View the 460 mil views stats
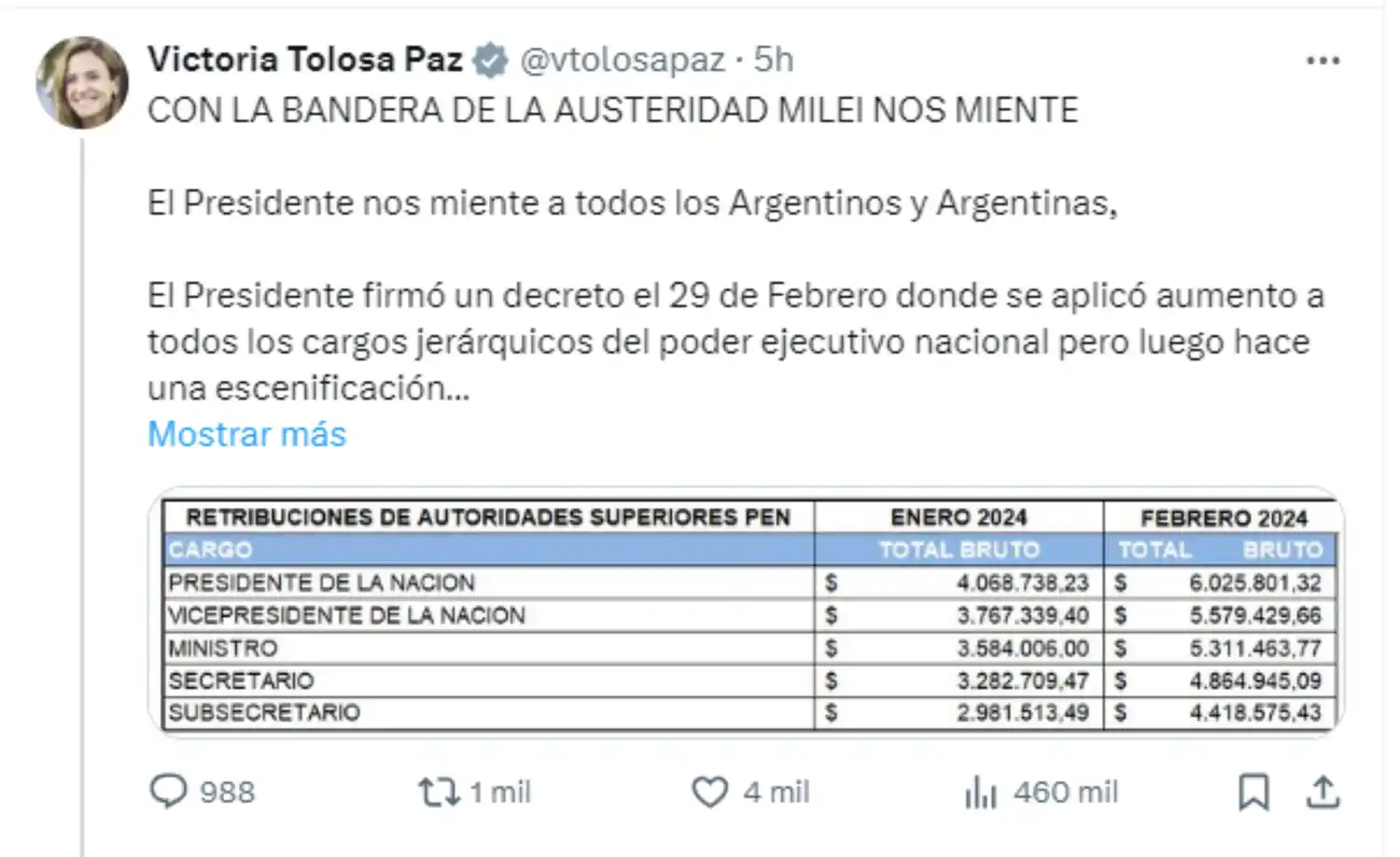This screenshot has width=1400, height=857. point(1062,792)
